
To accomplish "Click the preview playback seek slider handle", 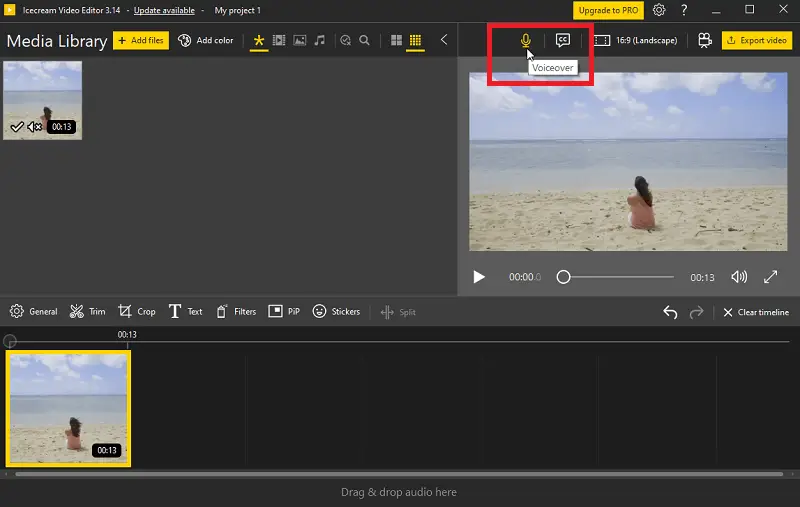I will coord(563,277).
